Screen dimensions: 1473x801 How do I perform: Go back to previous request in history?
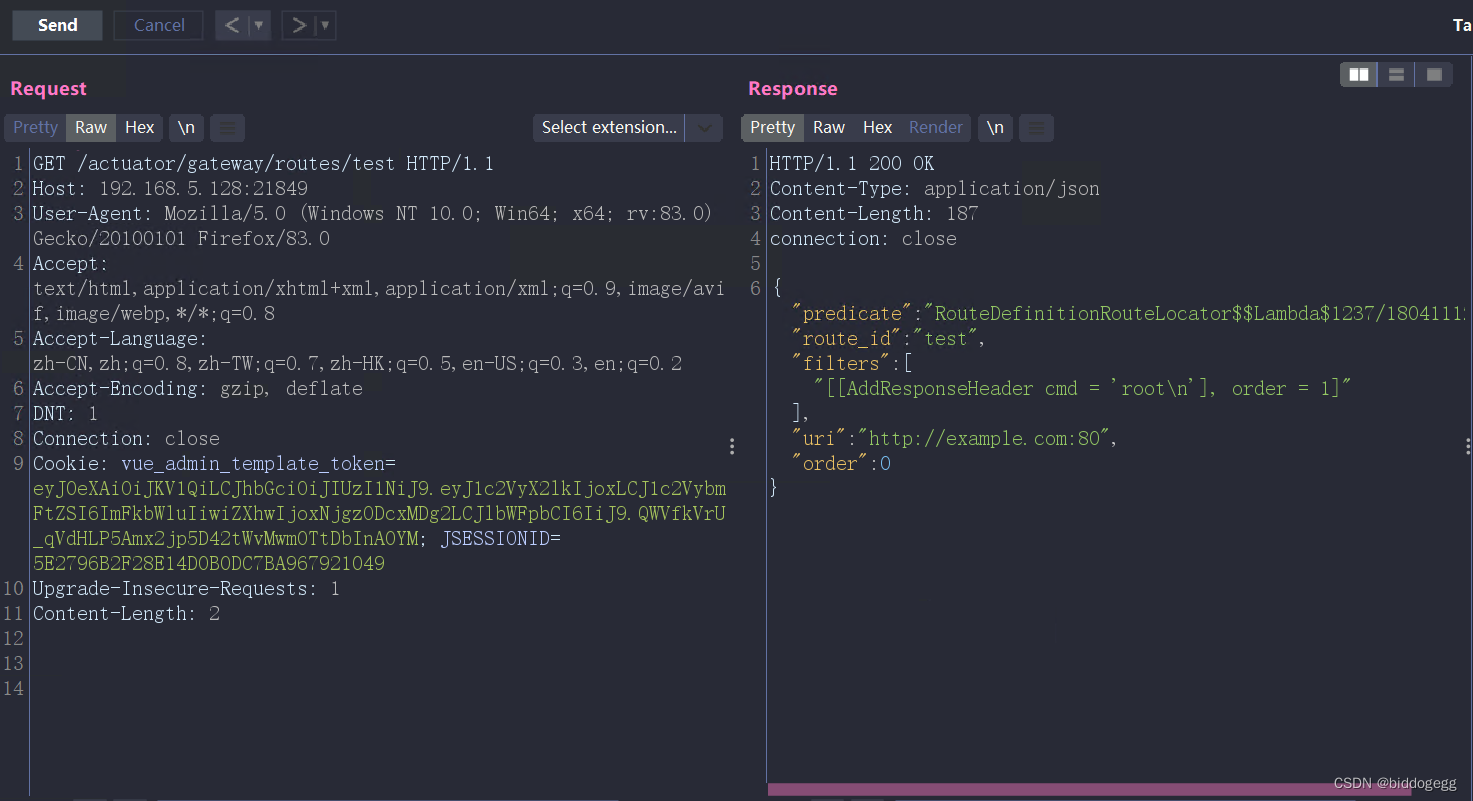[232, 25]
